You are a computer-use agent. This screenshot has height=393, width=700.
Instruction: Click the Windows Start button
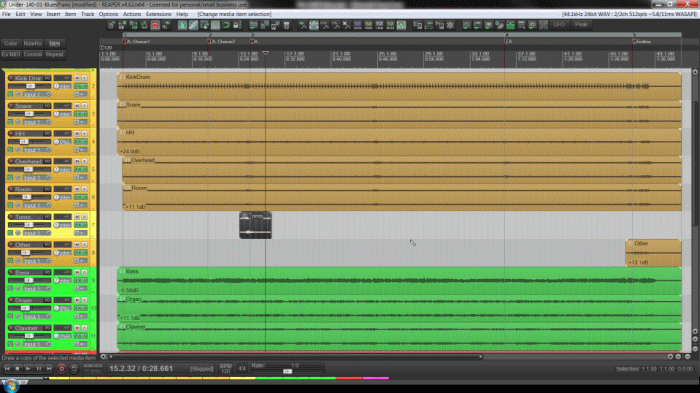point(11,386)
